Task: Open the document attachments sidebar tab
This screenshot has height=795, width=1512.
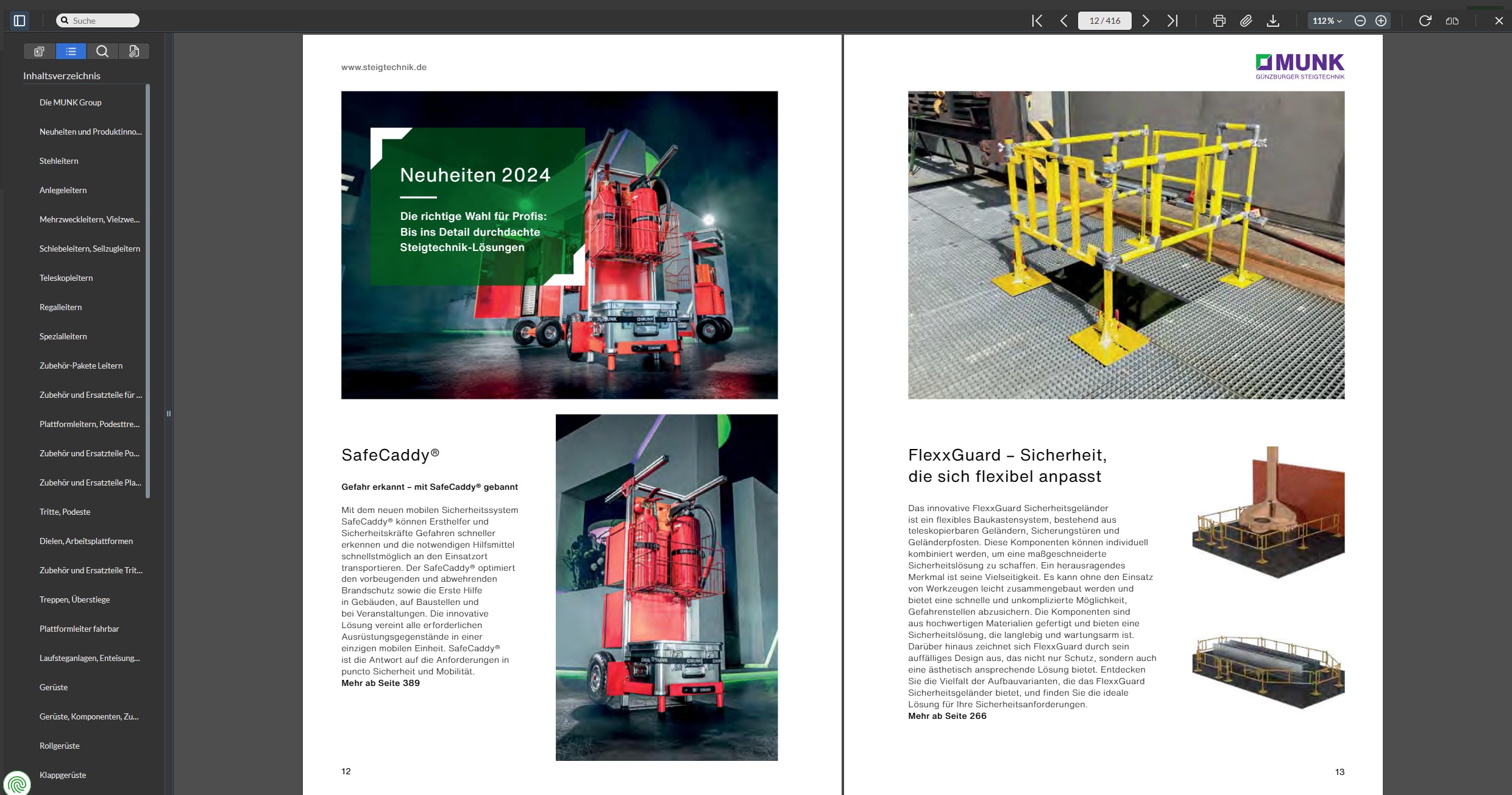Action: 134,51
